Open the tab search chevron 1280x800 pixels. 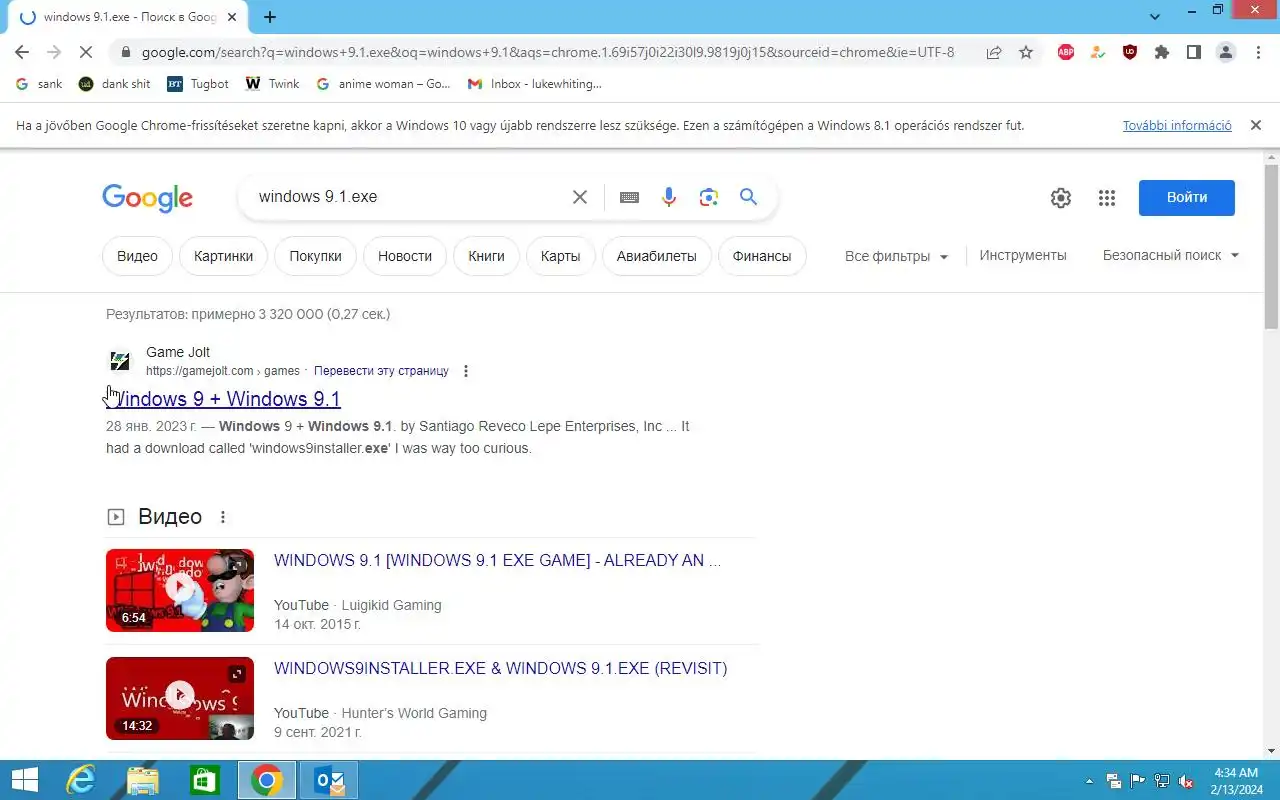(1155, 17)
